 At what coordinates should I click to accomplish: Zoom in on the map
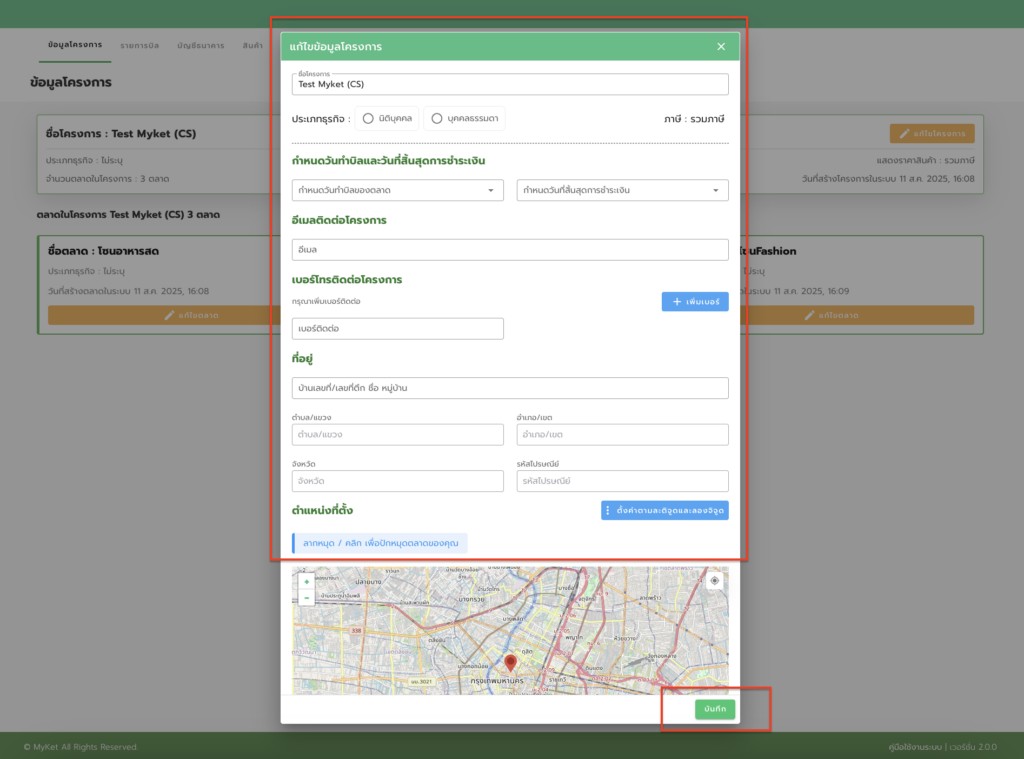click(x=306, y=581)
